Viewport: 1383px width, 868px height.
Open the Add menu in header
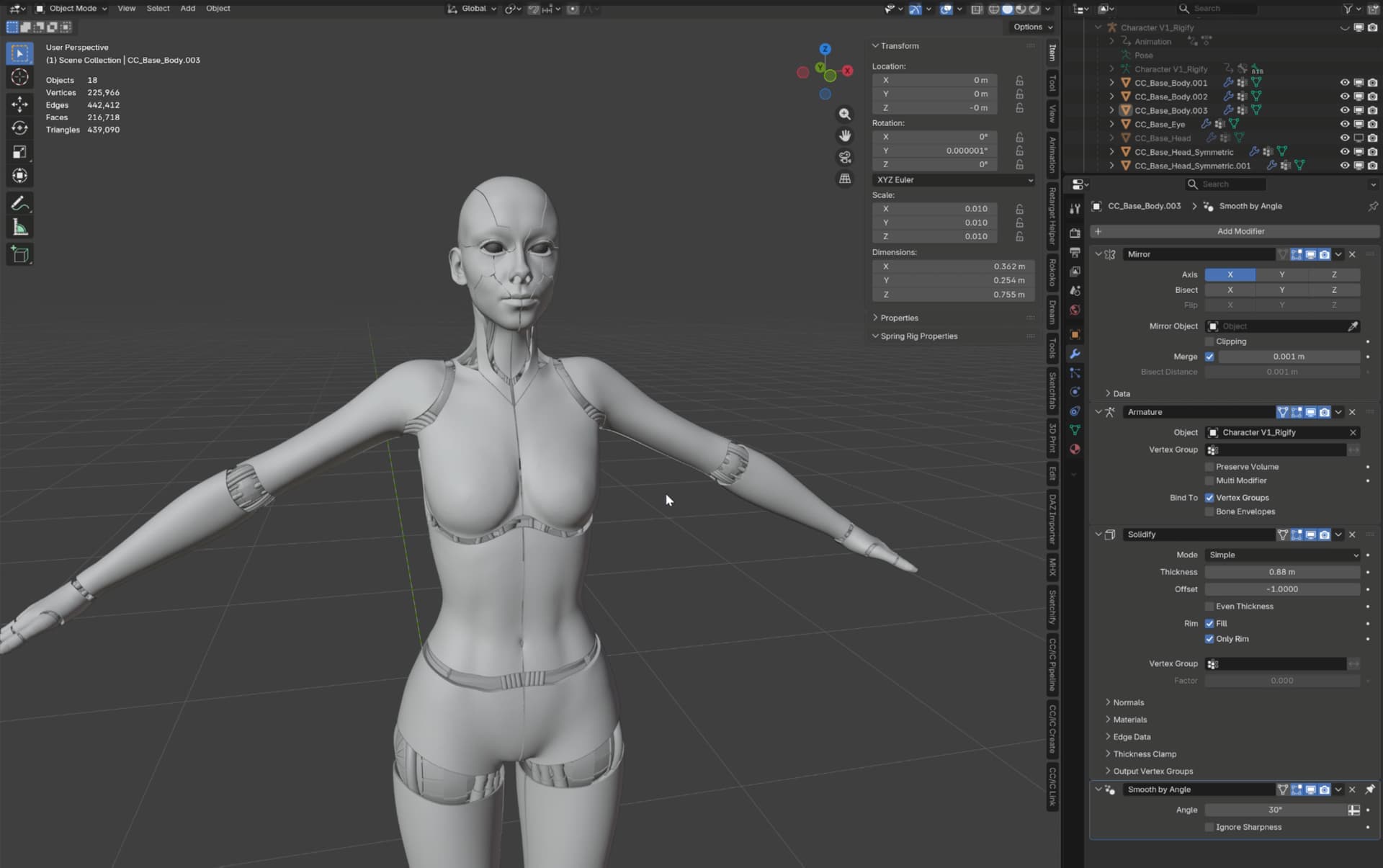coord(187,9)
